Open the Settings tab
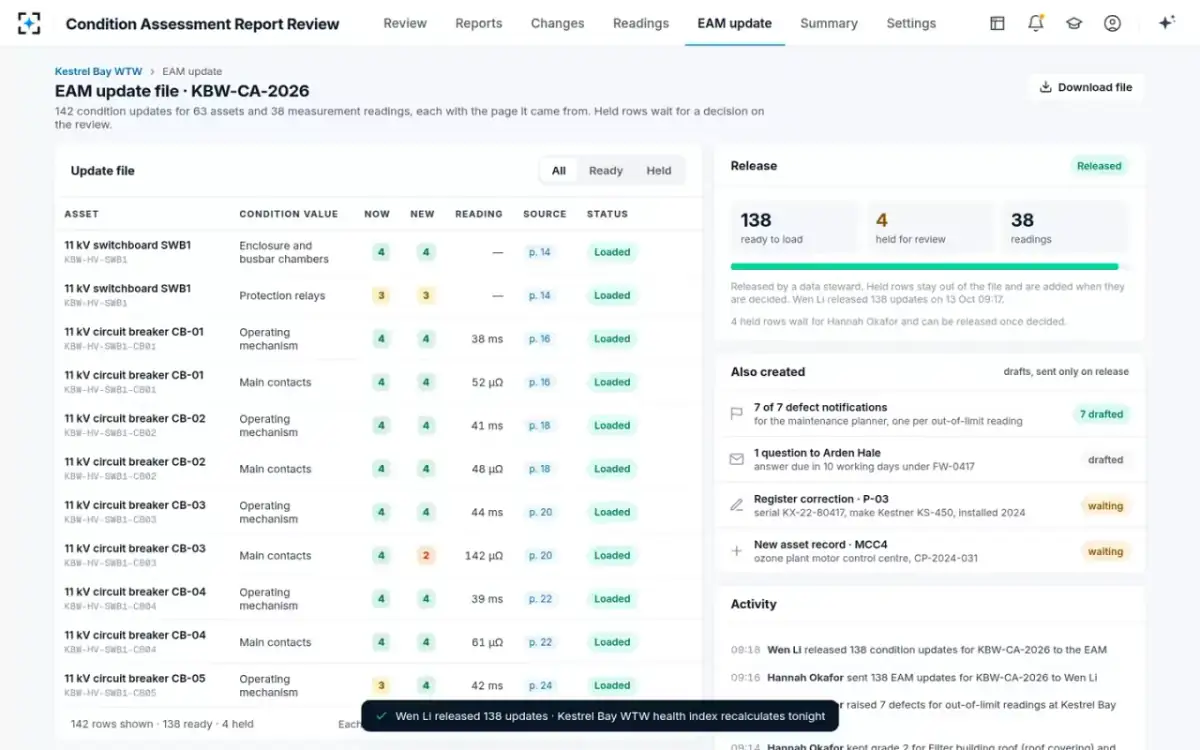Screen dimensions: 1200x750 pyautogui.click(x=911, y=23)
